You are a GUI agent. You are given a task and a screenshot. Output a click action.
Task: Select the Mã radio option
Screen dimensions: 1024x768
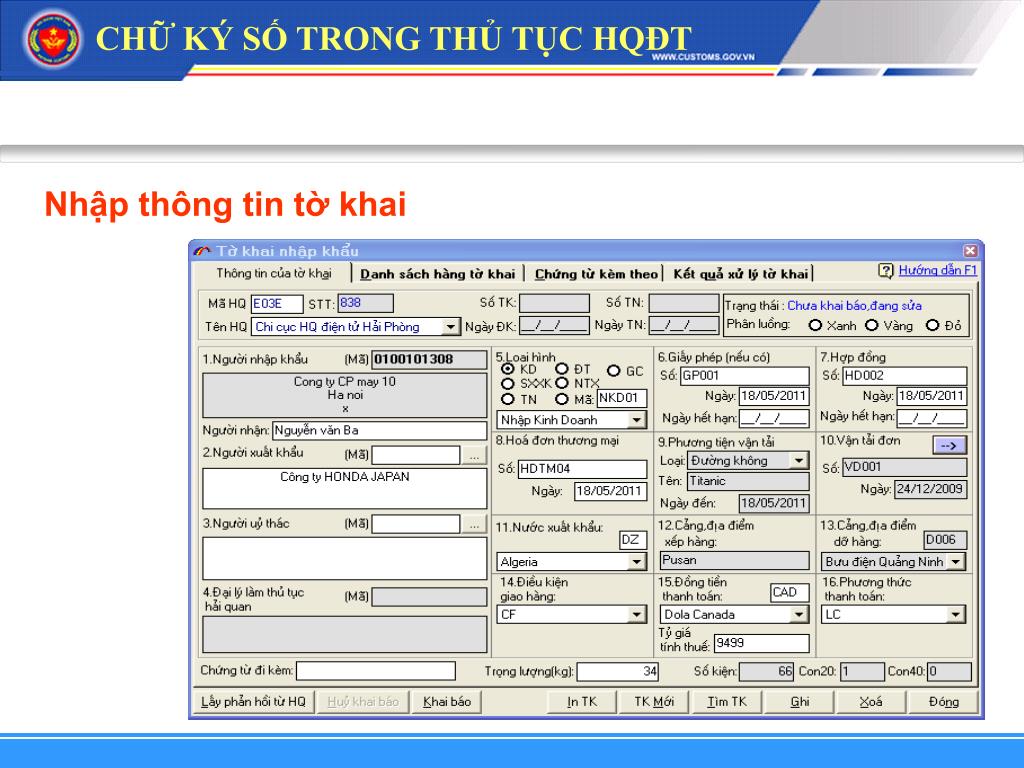[x=562, y=399]
